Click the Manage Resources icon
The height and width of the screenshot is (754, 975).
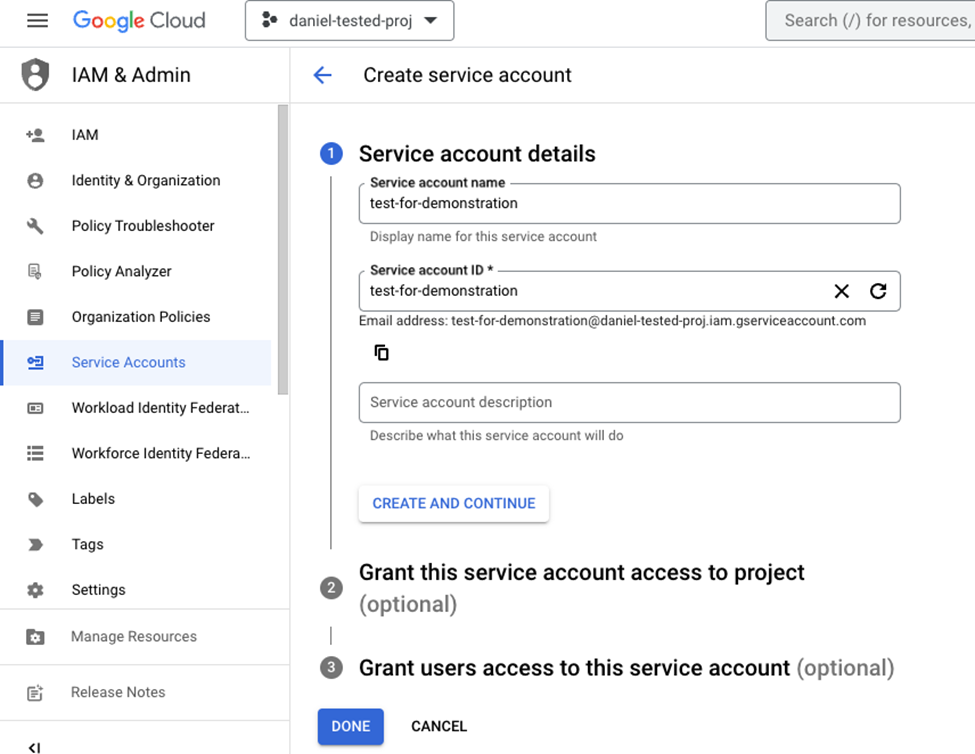point(35,637)
